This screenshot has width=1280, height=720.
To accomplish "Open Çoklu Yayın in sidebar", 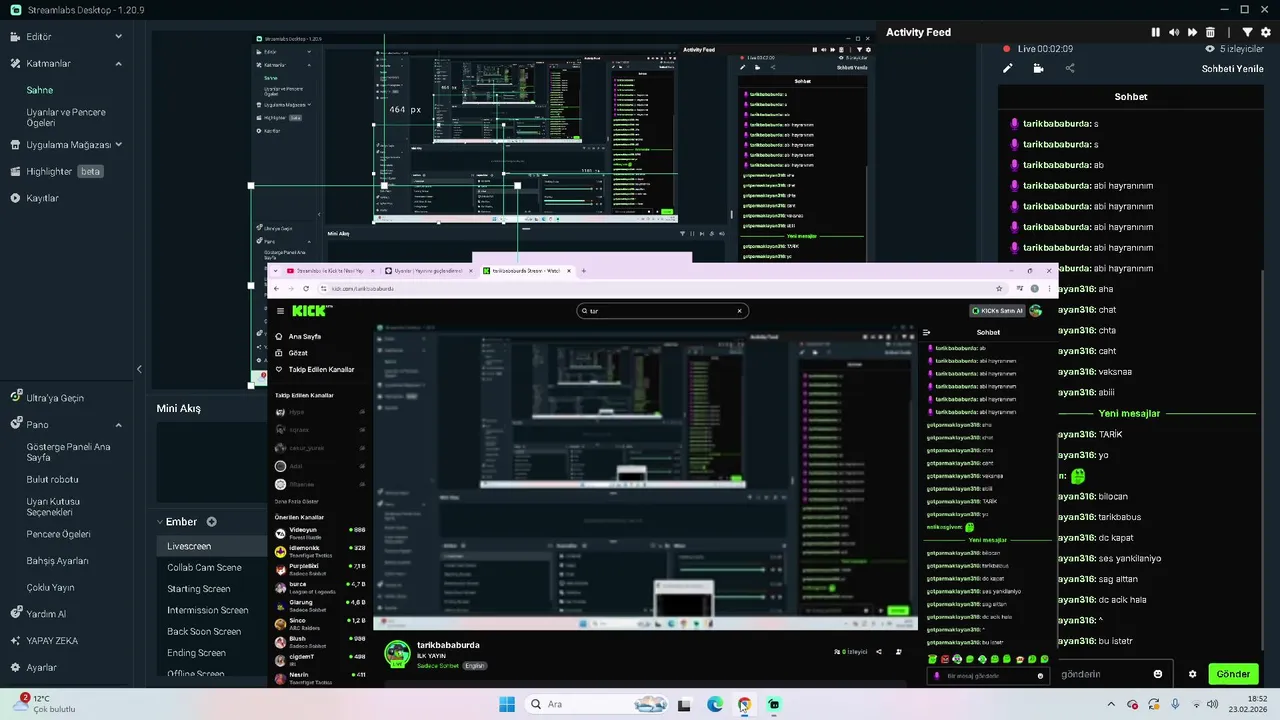I will point(50,588).
